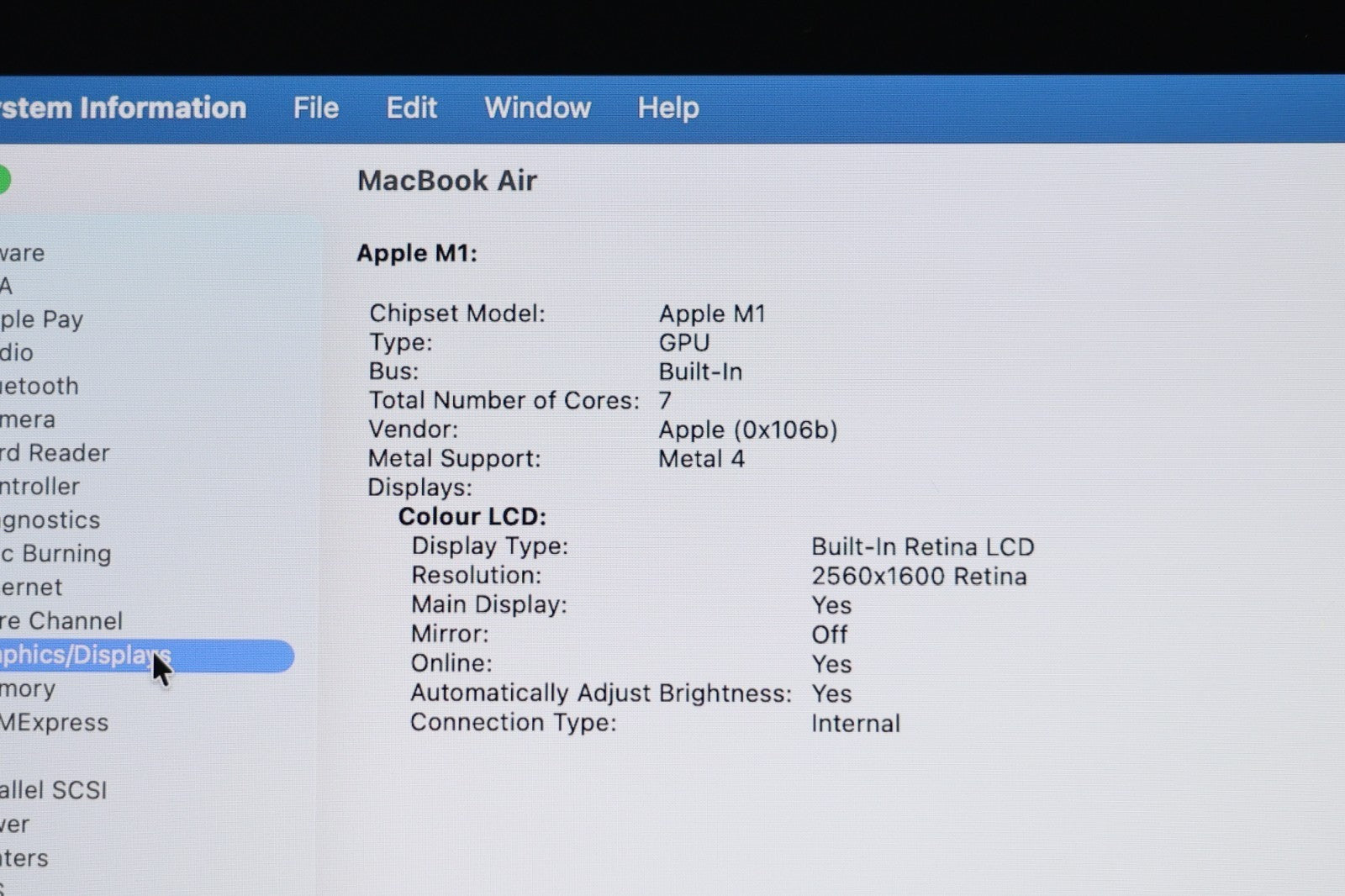The width and height of the screenshot is (1345, 896).
Task: Open the Edit menu
Action: [x=411, y=108]
